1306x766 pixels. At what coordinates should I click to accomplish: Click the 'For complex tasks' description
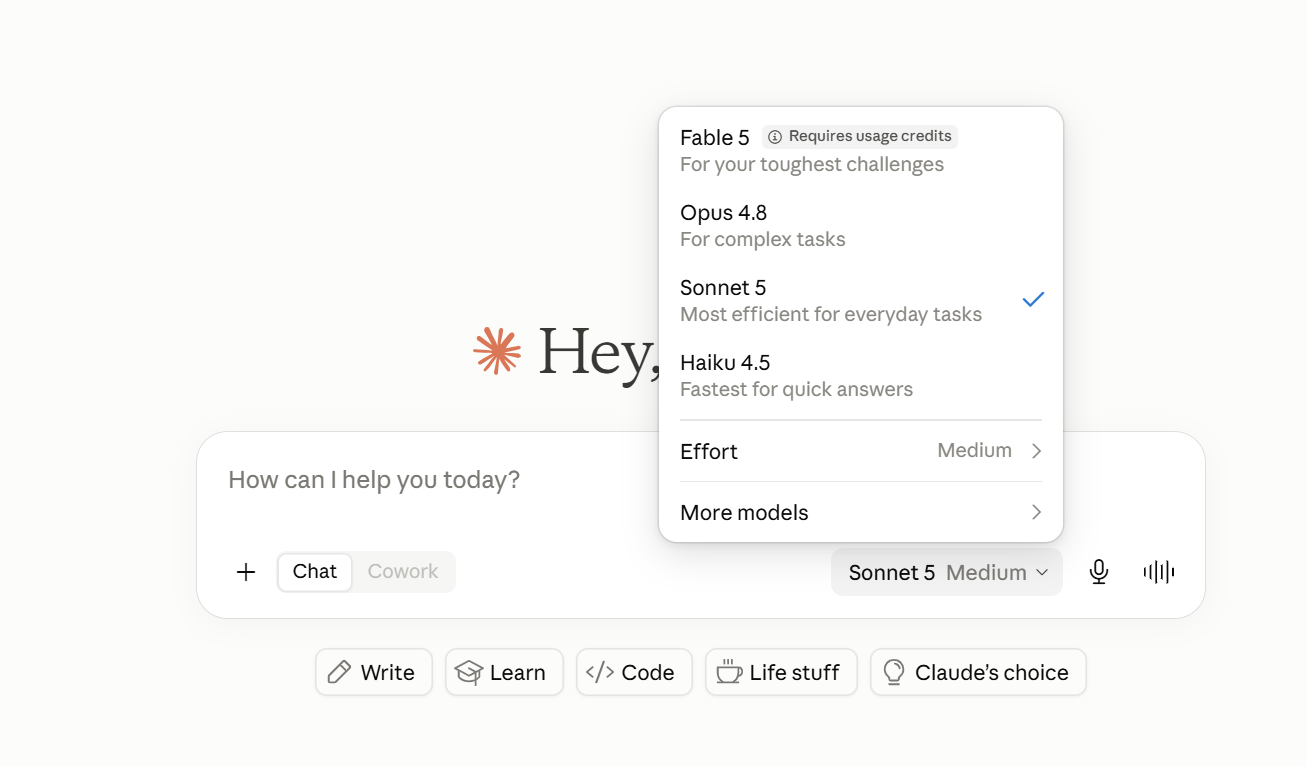763,240
